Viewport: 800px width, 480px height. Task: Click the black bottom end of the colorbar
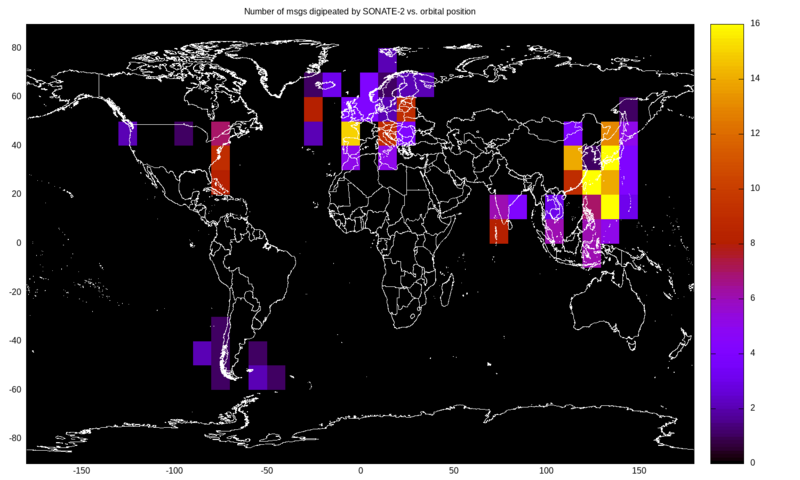726,457
